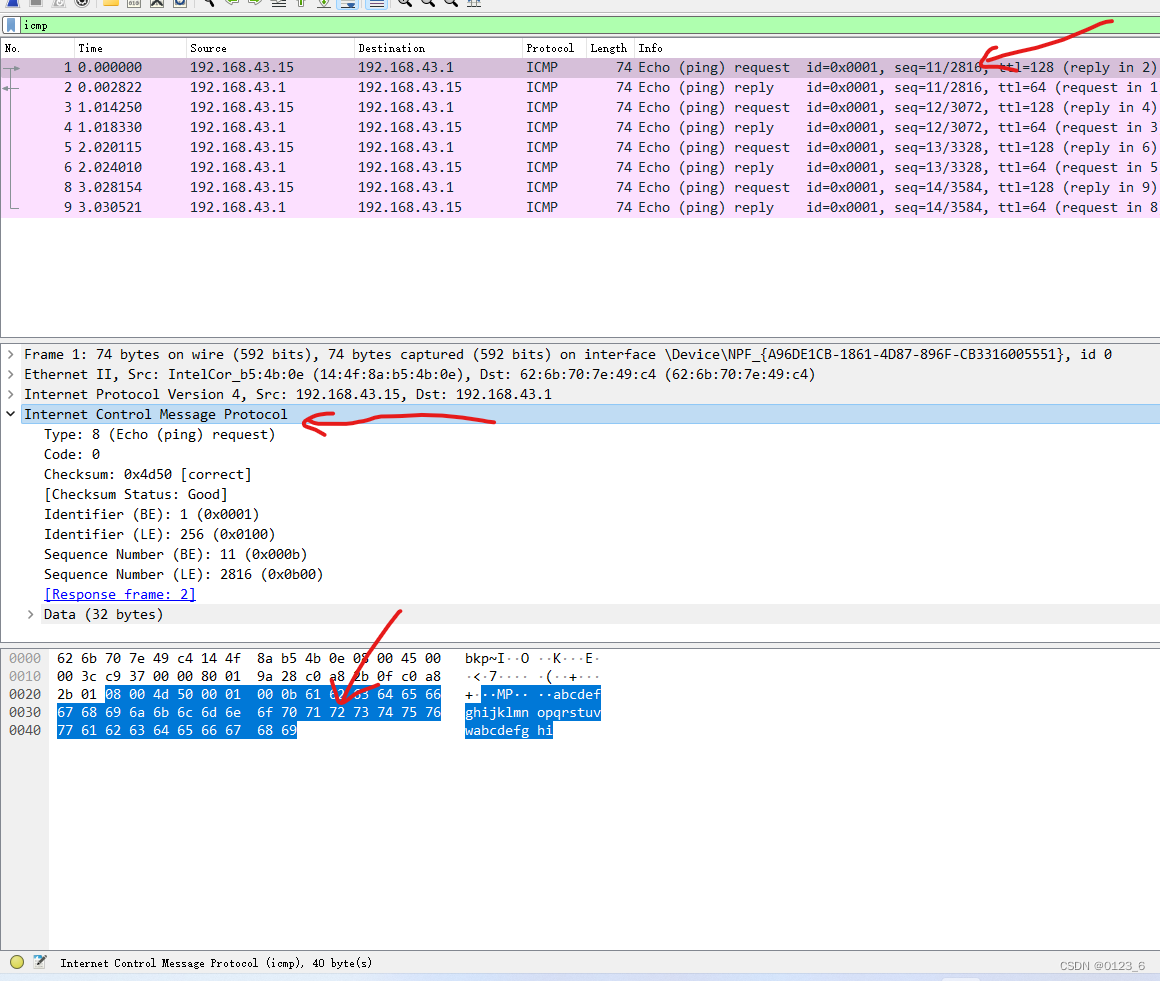Expand the Internet Protocol Version 4 node

(11, 394)
